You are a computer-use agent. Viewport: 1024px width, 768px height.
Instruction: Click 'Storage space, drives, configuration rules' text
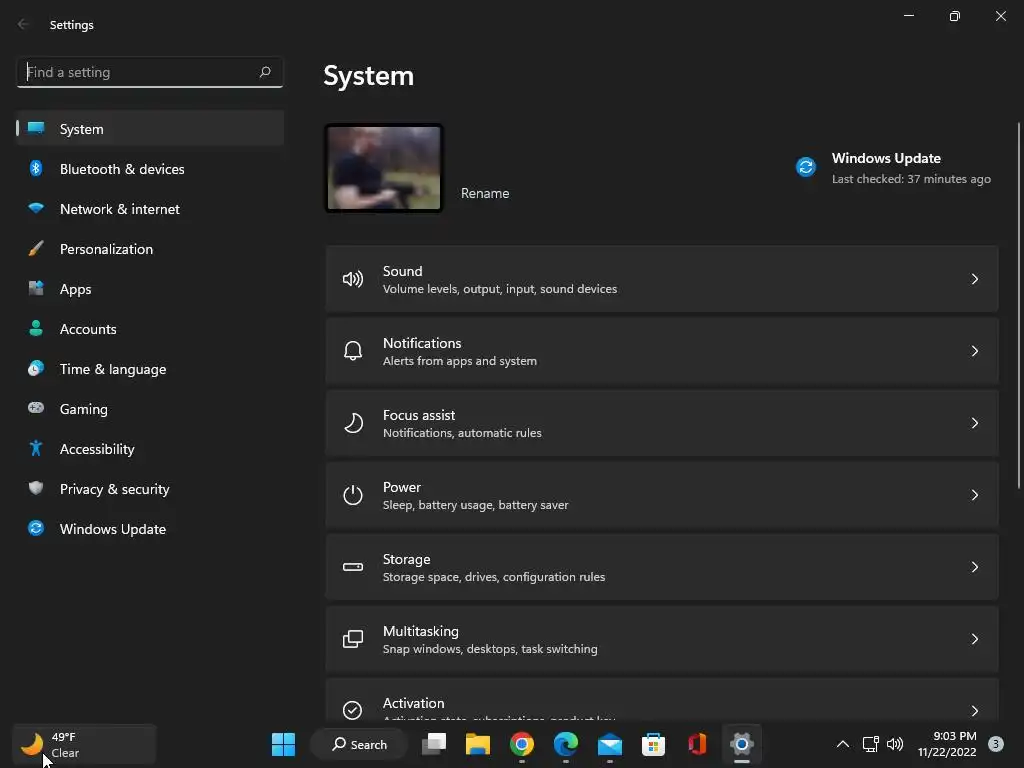tap(494, 577)
